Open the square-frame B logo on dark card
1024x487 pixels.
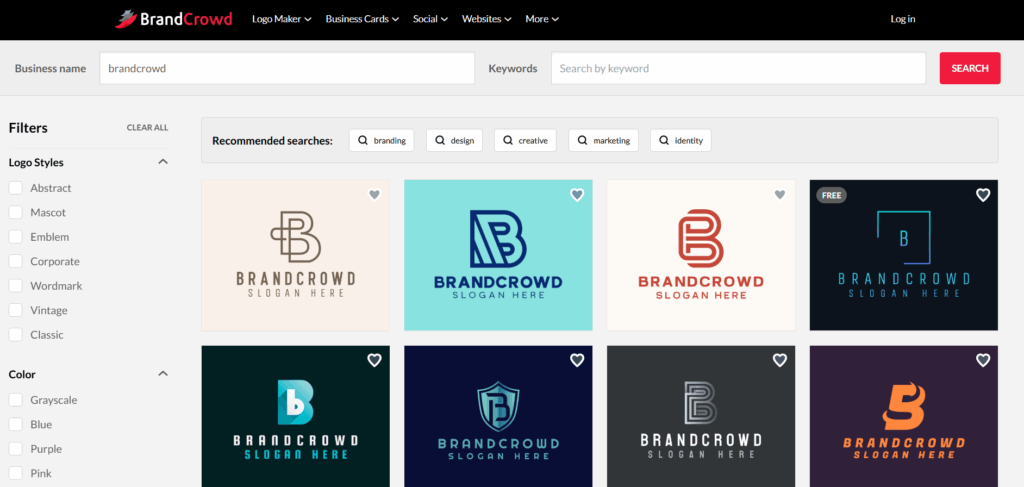coord(904,255)
